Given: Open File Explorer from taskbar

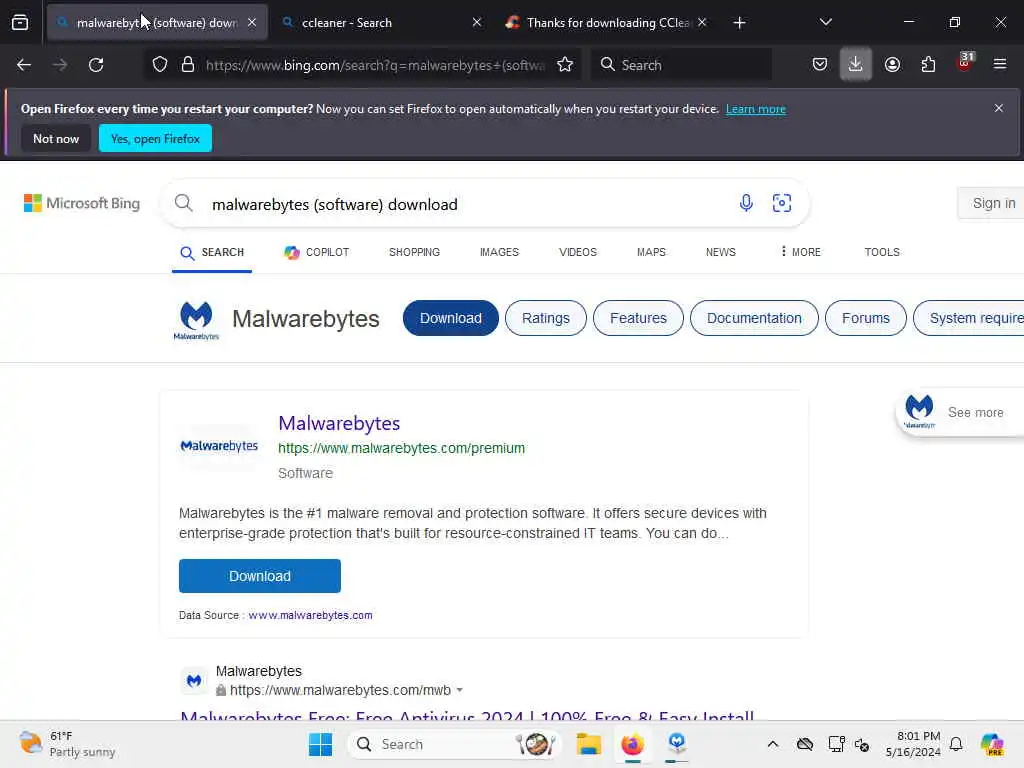Looking at the screenshot, I should (588, 744).
